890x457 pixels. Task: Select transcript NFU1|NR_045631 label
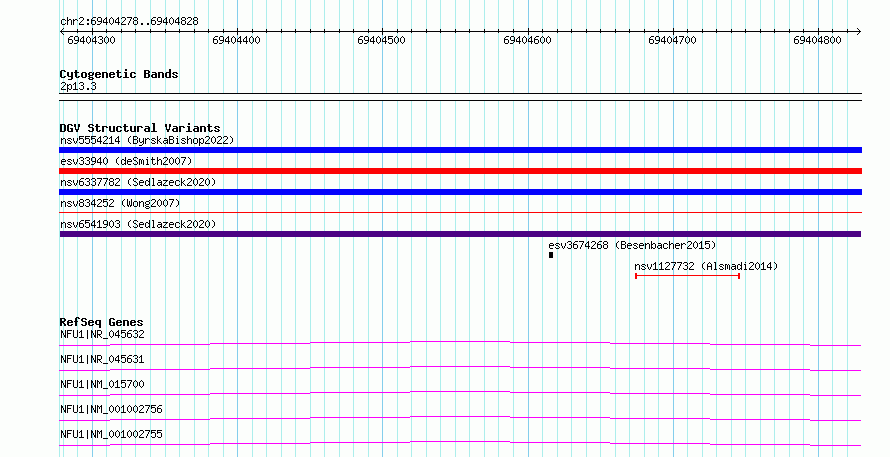click(102, 359)
